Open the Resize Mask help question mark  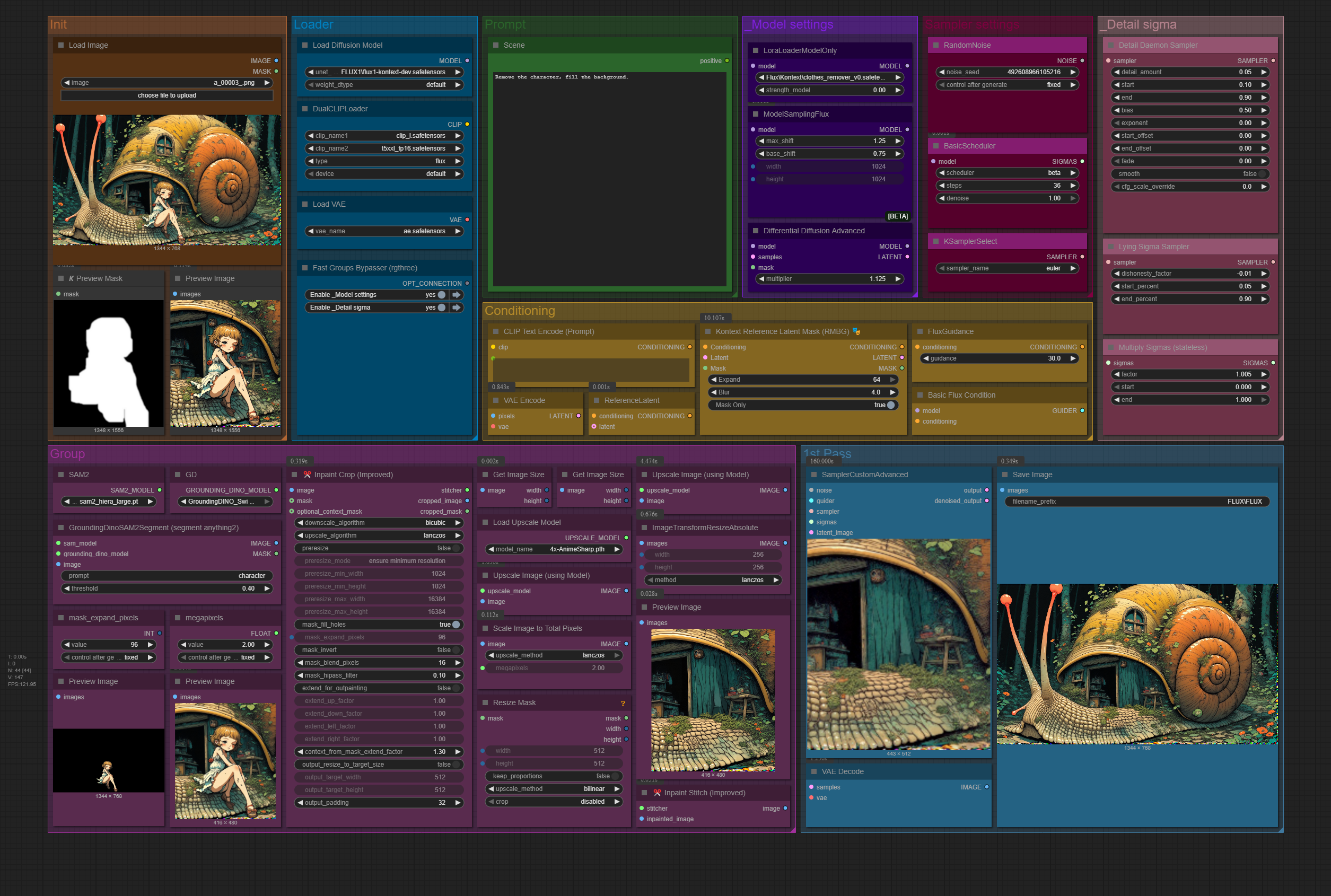click(x=623, y=703)
